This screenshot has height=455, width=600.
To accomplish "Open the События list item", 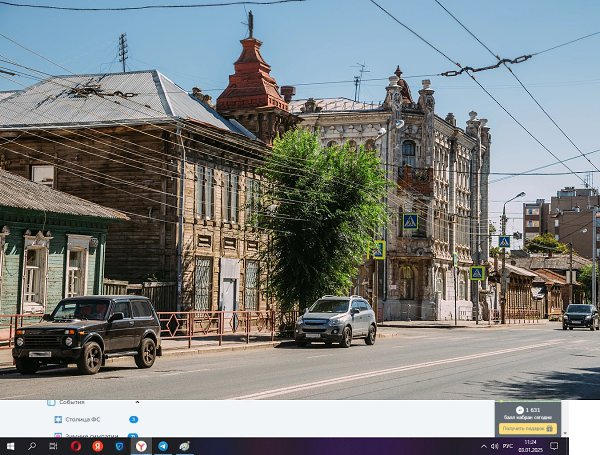I will (x=72, y=402).
